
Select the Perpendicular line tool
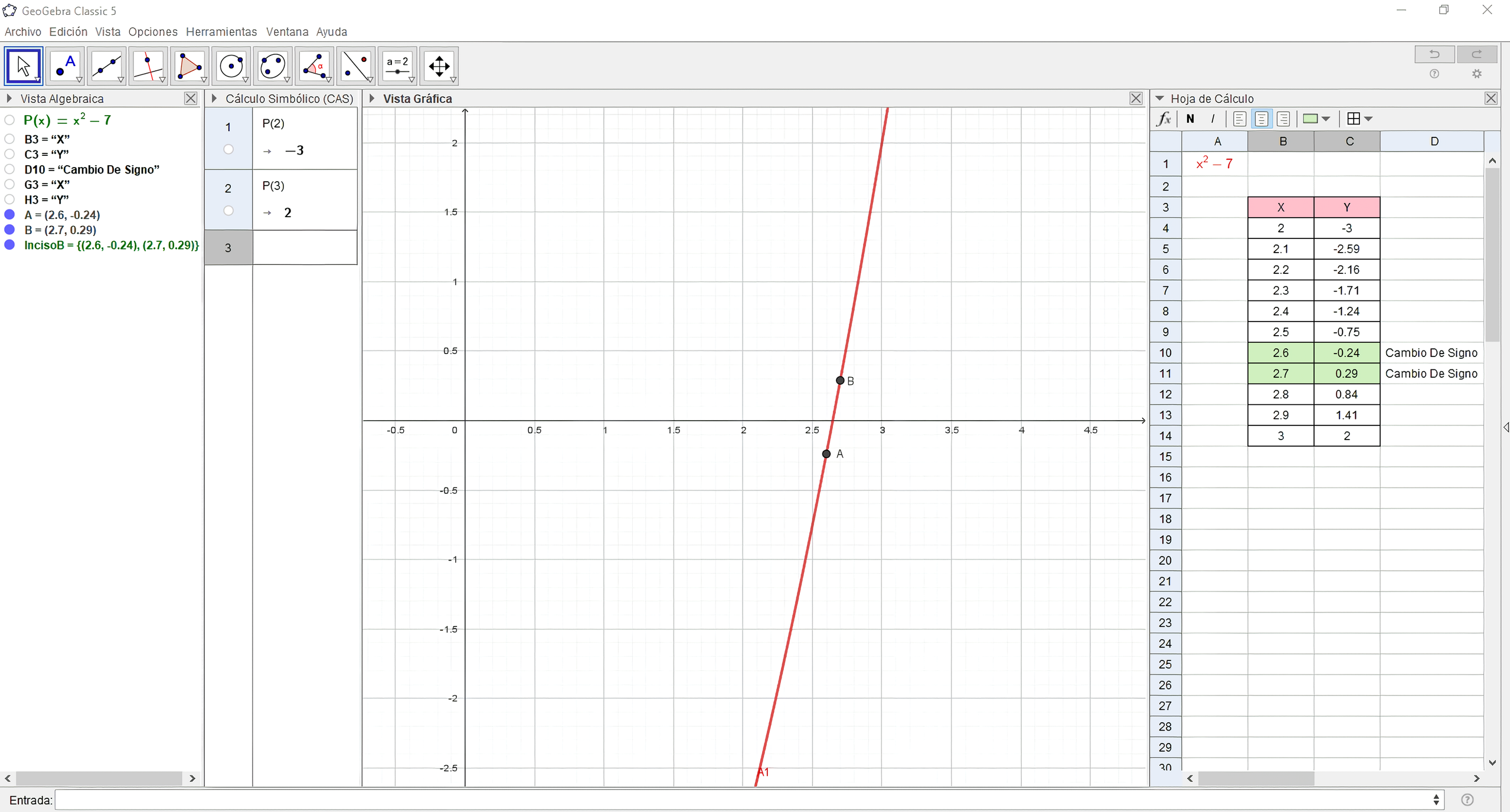click(148, 66)
